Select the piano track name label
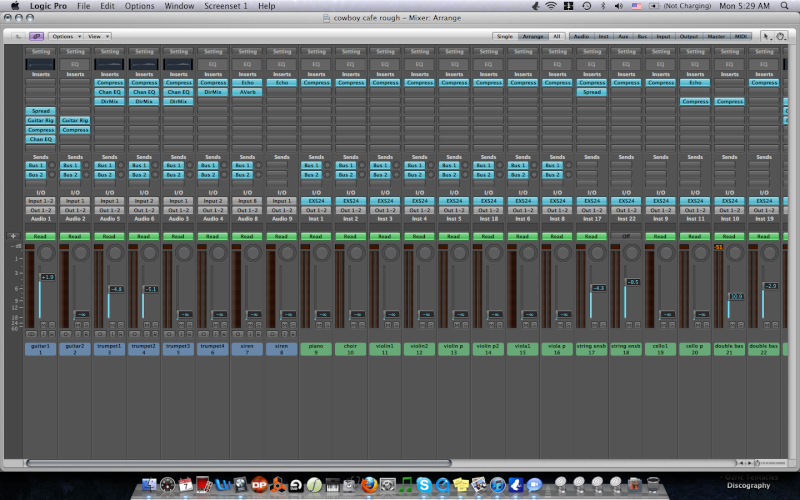800x500 pixels. pyautogui.click(x=316, y=349)
